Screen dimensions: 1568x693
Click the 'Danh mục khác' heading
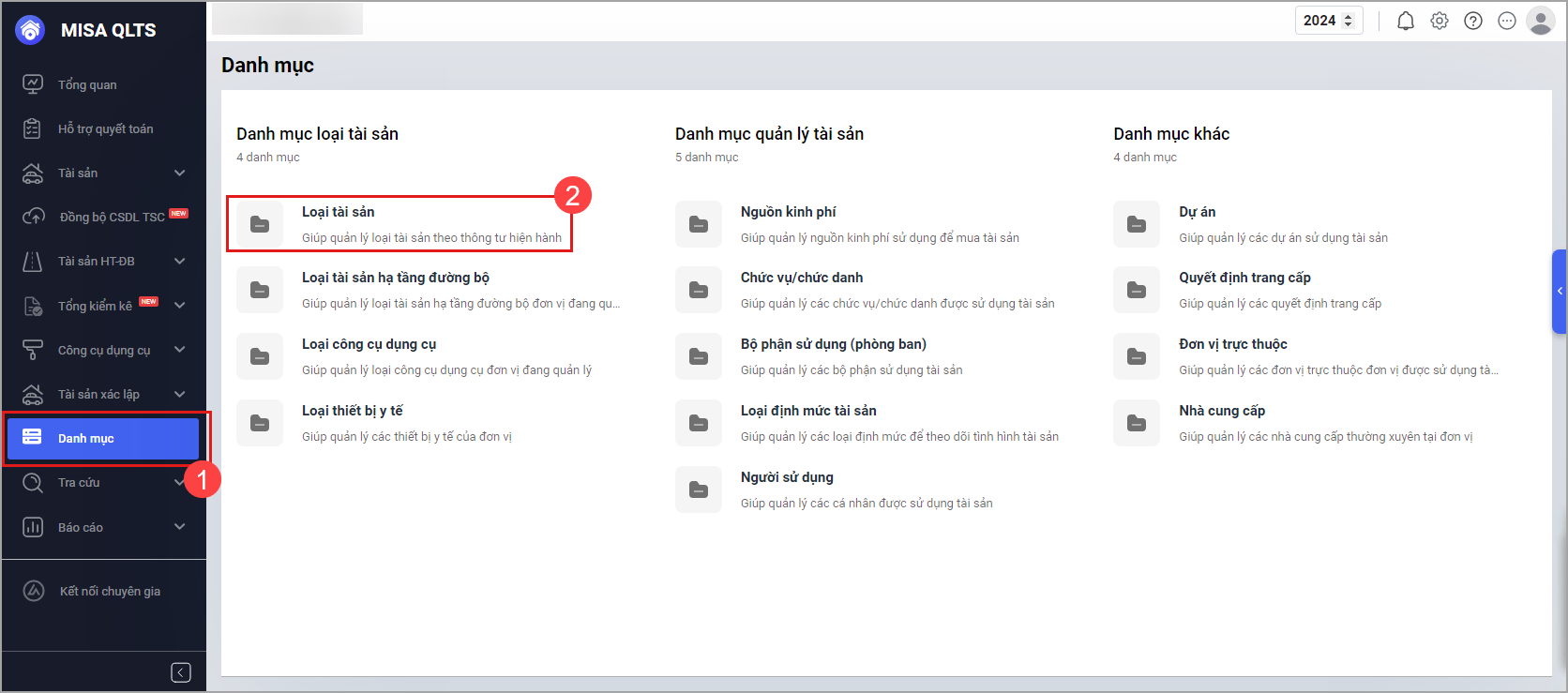pos(1171,134)
